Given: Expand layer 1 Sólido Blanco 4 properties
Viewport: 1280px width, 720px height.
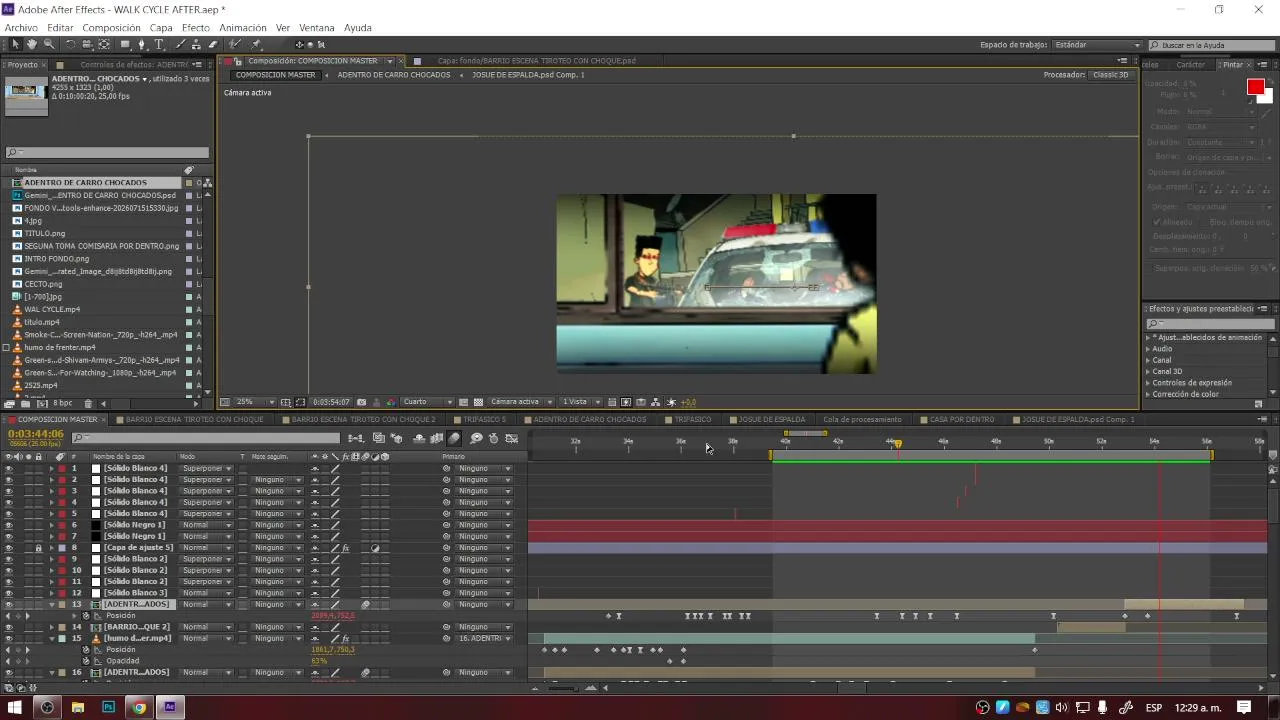Looking at the screenshot, I should click(52, 468).
